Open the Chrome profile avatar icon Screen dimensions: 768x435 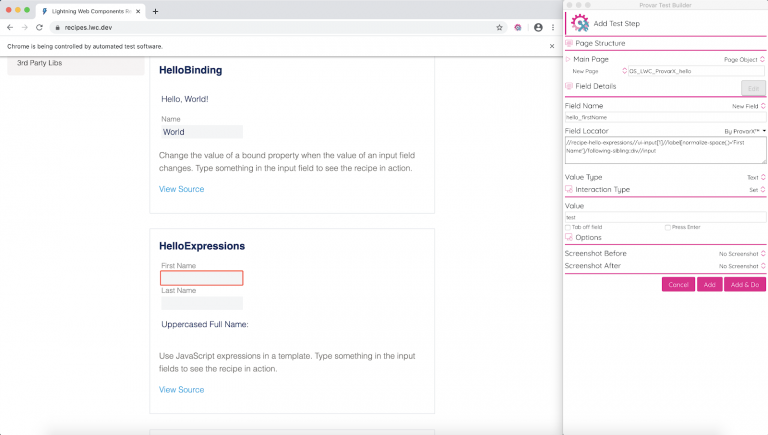click(x=538, y=27)
